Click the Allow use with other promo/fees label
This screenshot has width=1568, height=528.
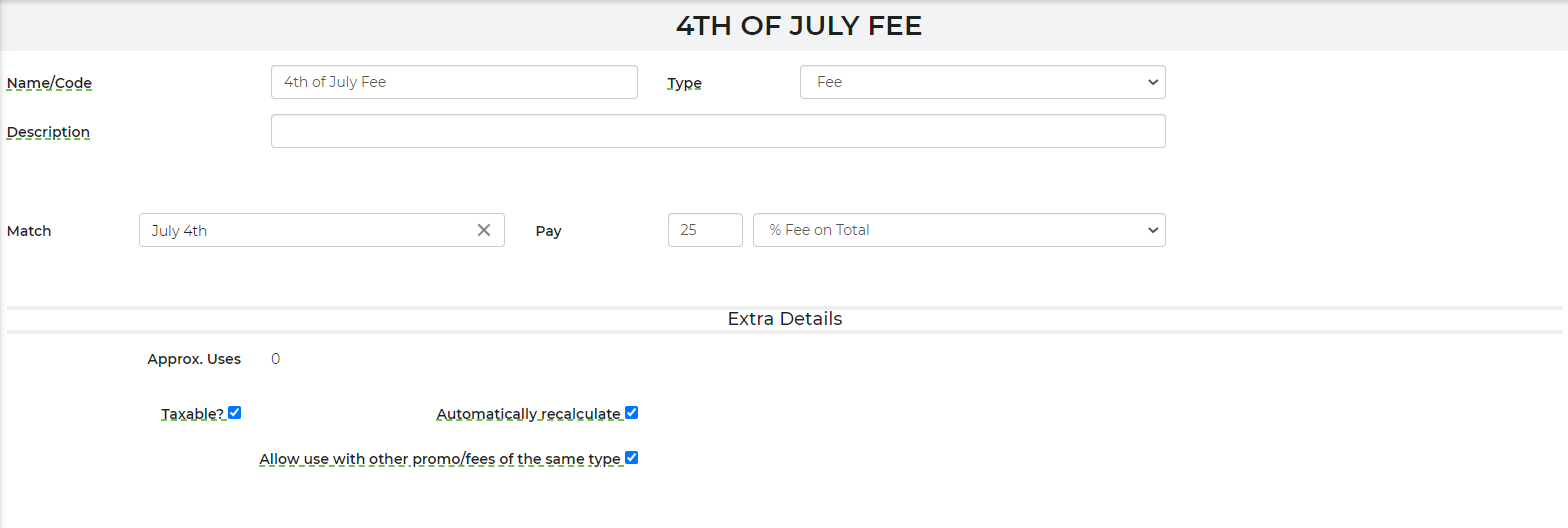point(440,459)
